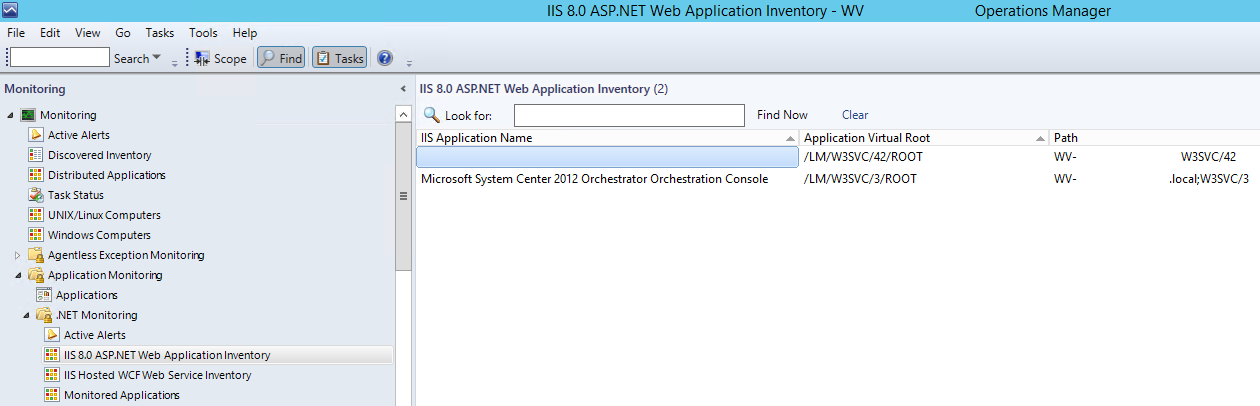Click the Monitored Applications icon
1260x406 pixels.
(52, 395)
